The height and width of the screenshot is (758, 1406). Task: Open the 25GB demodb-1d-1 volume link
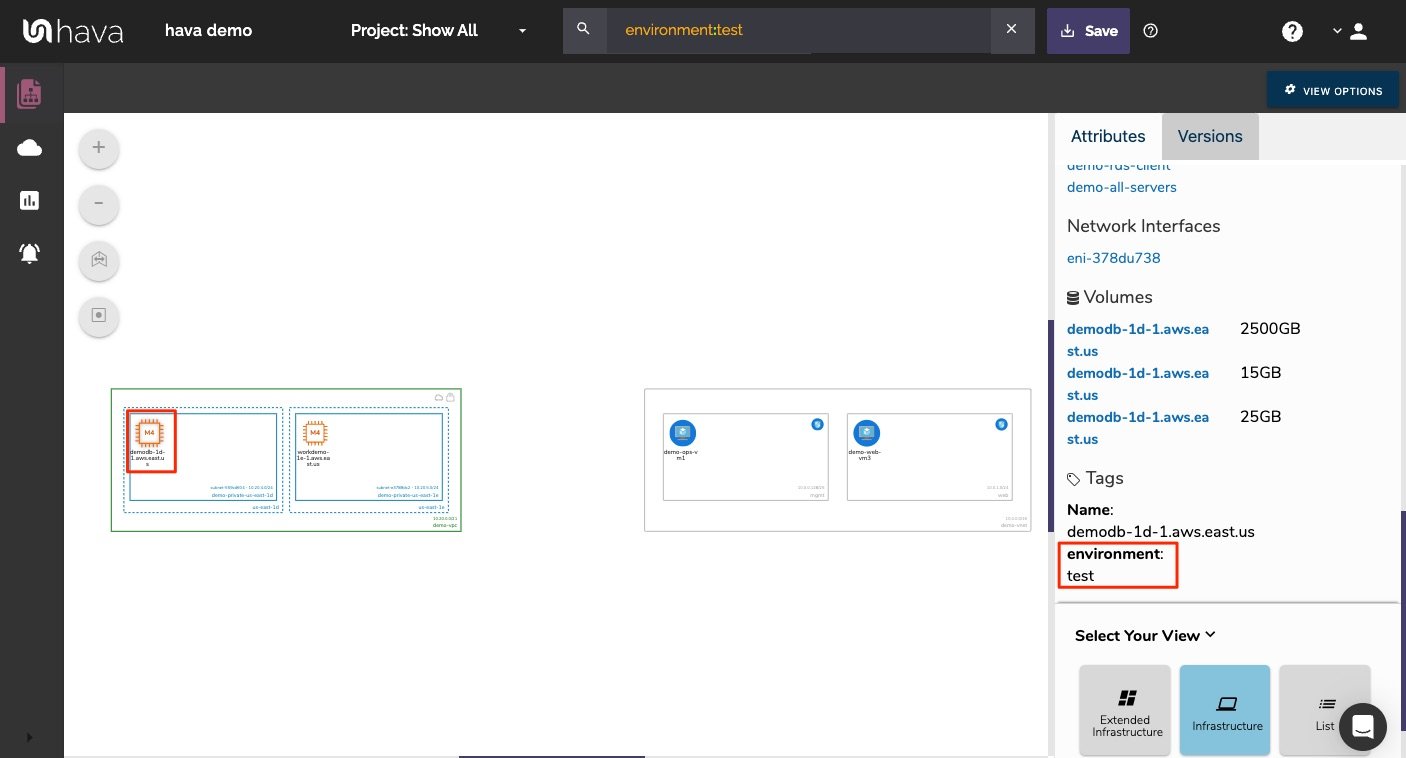1138,428
